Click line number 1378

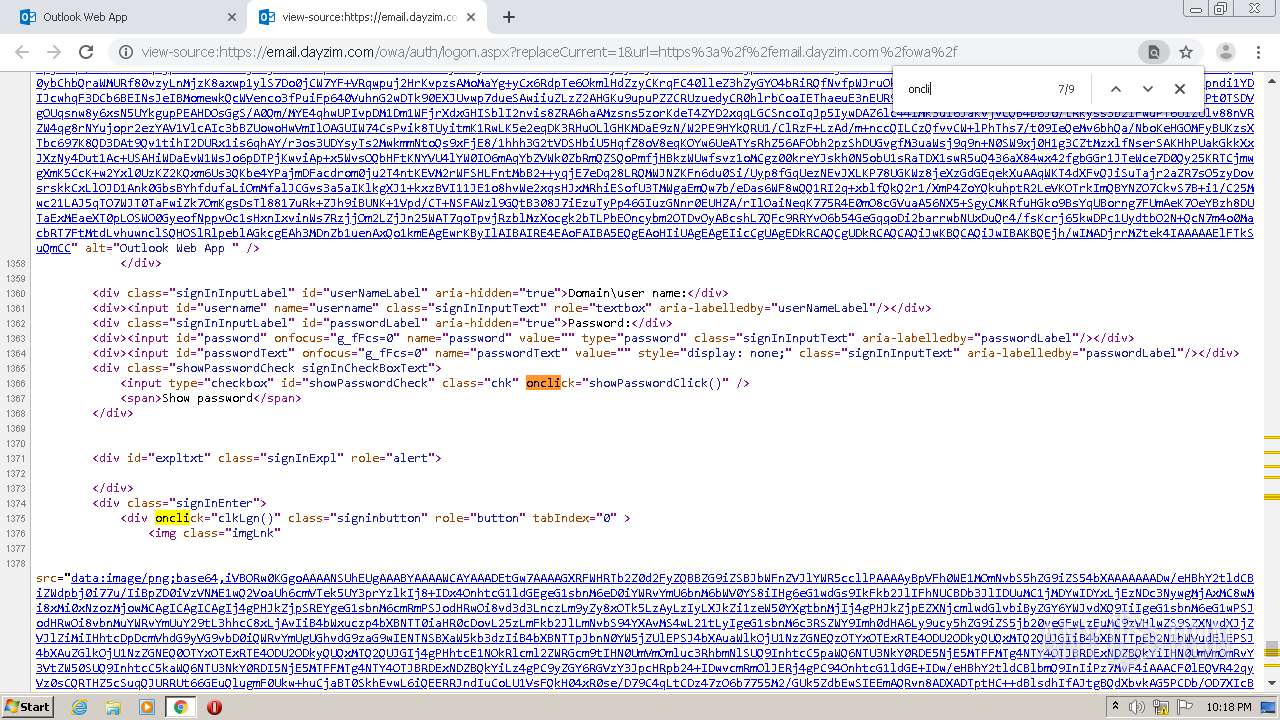[x=15, y=564]
